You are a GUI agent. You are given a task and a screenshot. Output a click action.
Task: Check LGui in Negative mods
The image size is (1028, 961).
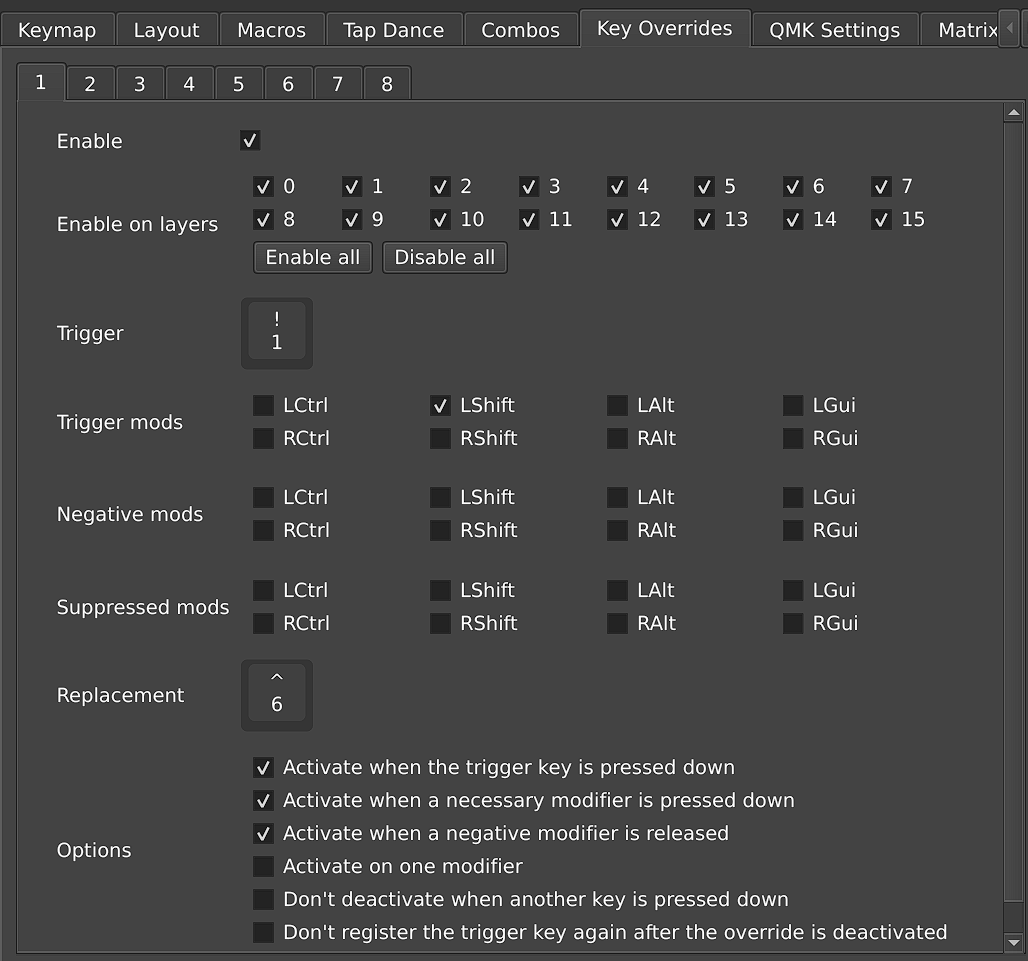[793, 498]
